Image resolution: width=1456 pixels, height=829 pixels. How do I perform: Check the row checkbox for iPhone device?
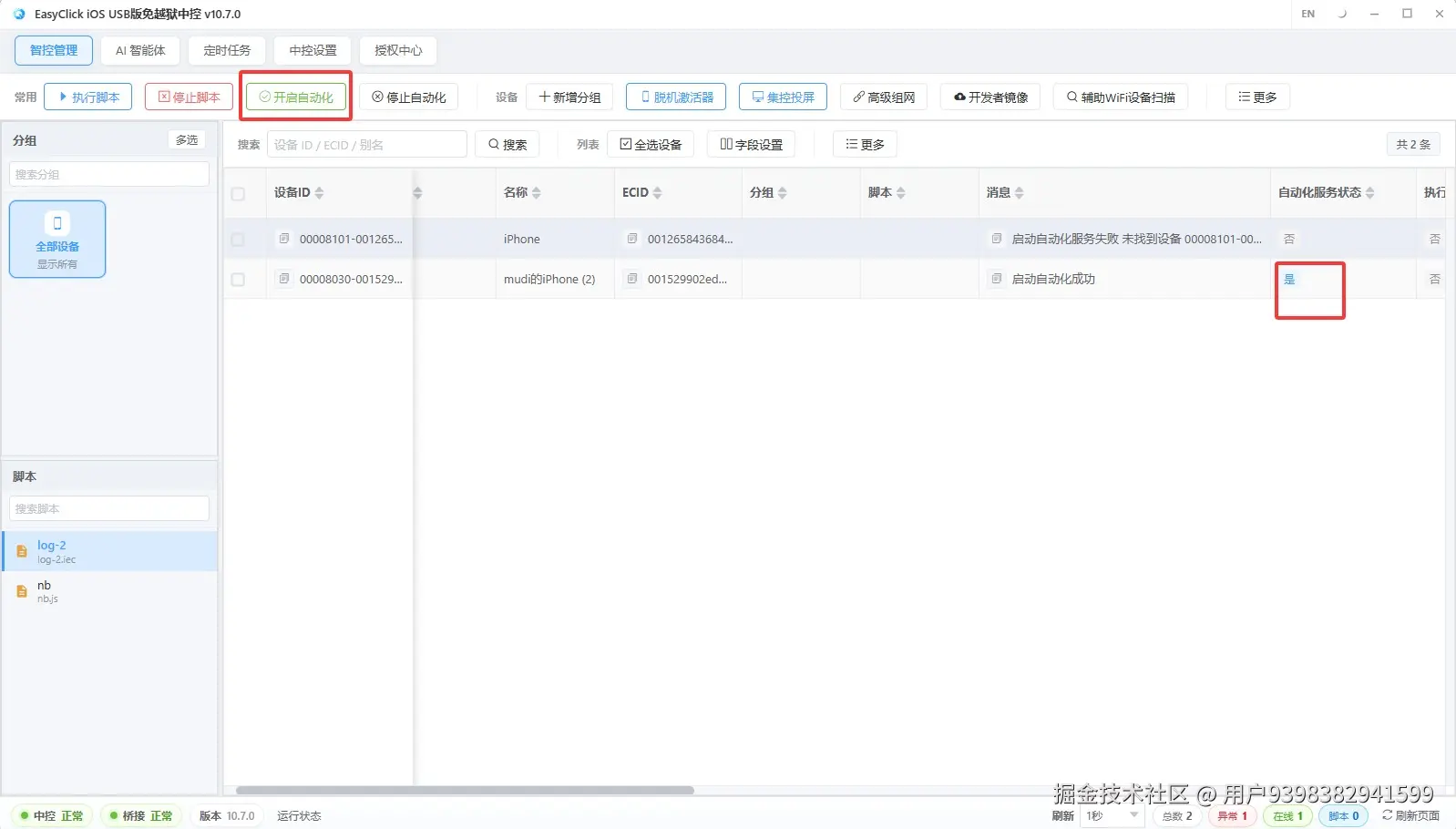point(238,240)
